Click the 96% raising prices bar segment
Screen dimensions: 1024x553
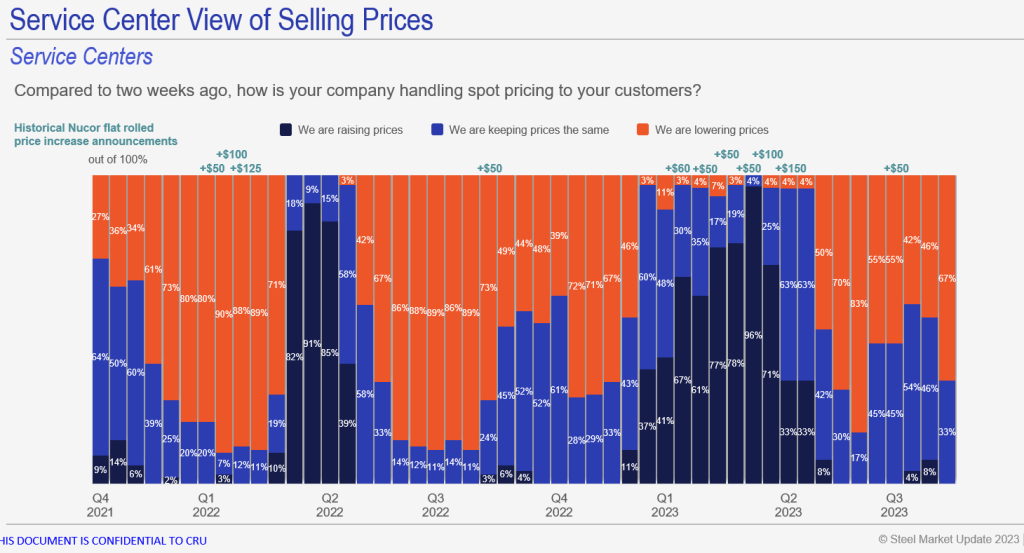[752, 335]
